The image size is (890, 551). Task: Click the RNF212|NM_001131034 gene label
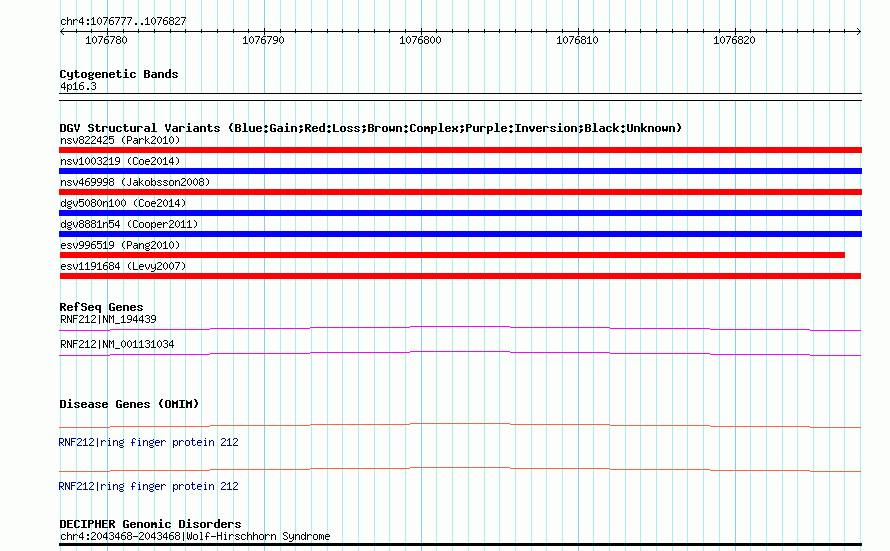click(117, 344)
